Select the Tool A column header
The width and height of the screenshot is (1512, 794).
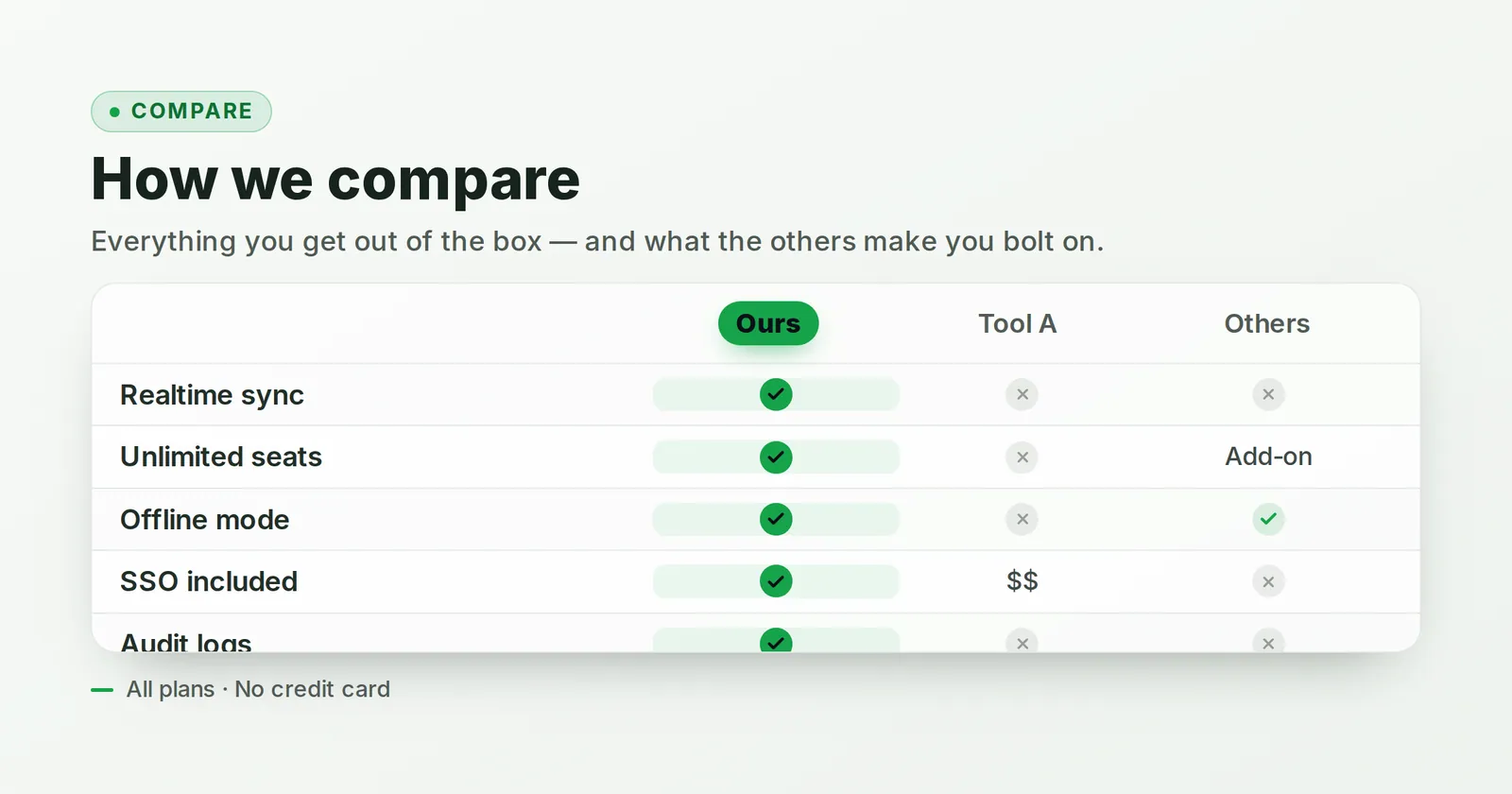click(x=1018, y=323)
